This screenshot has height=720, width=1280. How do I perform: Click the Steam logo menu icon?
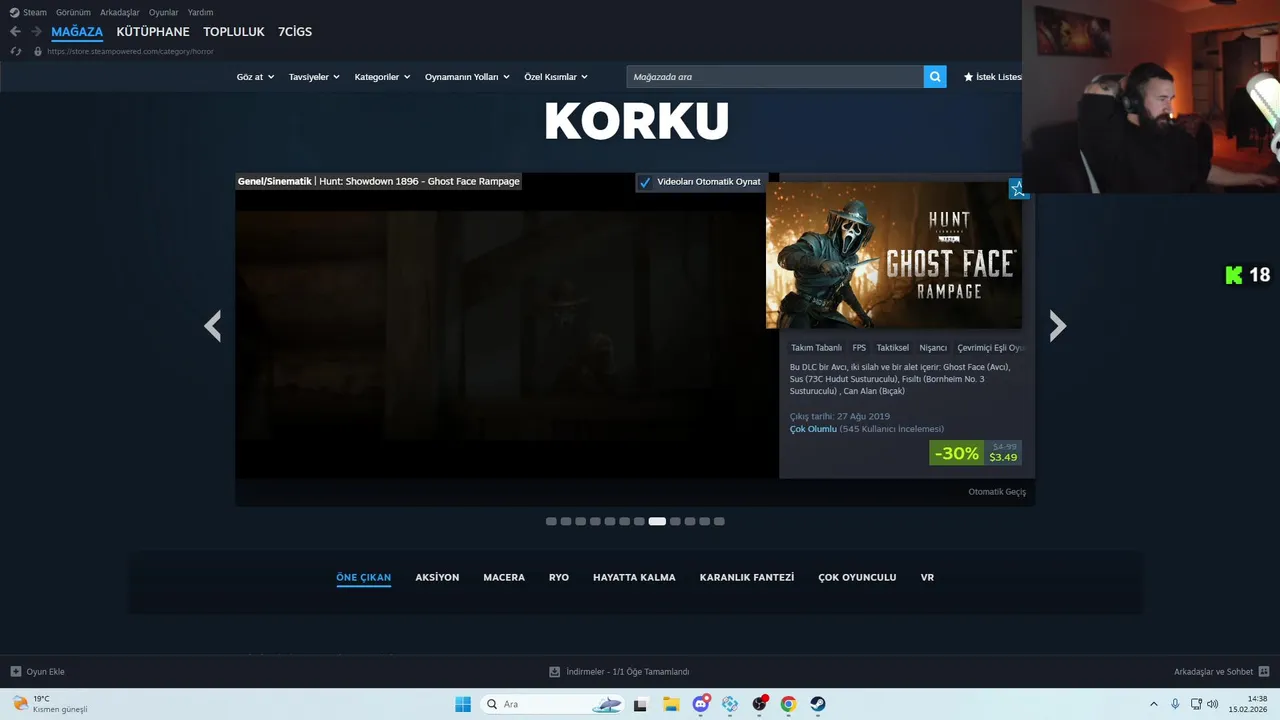(x=14, y=12)
